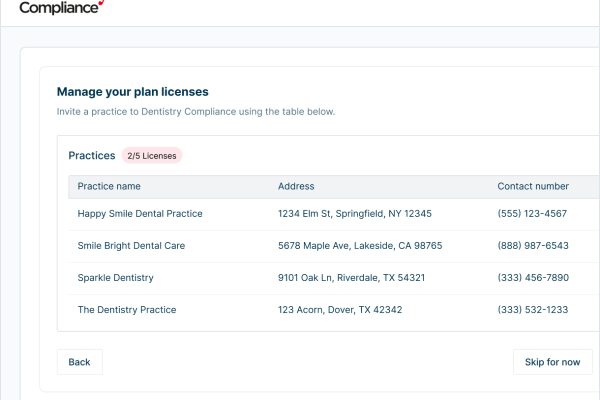Select Happy Smile Dental Practice row
The width and height of the screenshot is (600, 400).
334,214
